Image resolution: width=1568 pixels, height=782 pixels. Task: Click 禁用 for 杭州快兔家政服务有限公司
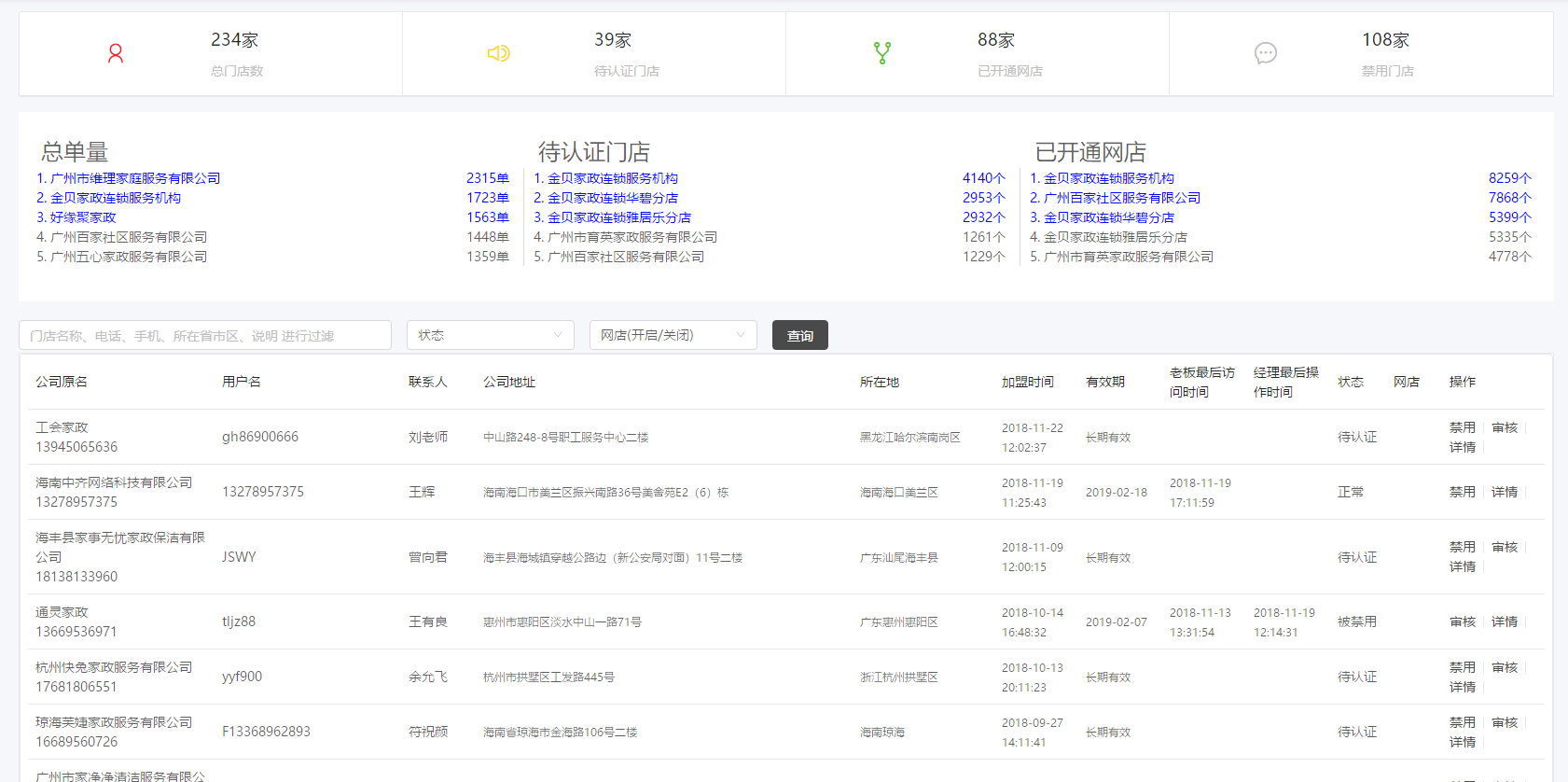pos(1463,667)
